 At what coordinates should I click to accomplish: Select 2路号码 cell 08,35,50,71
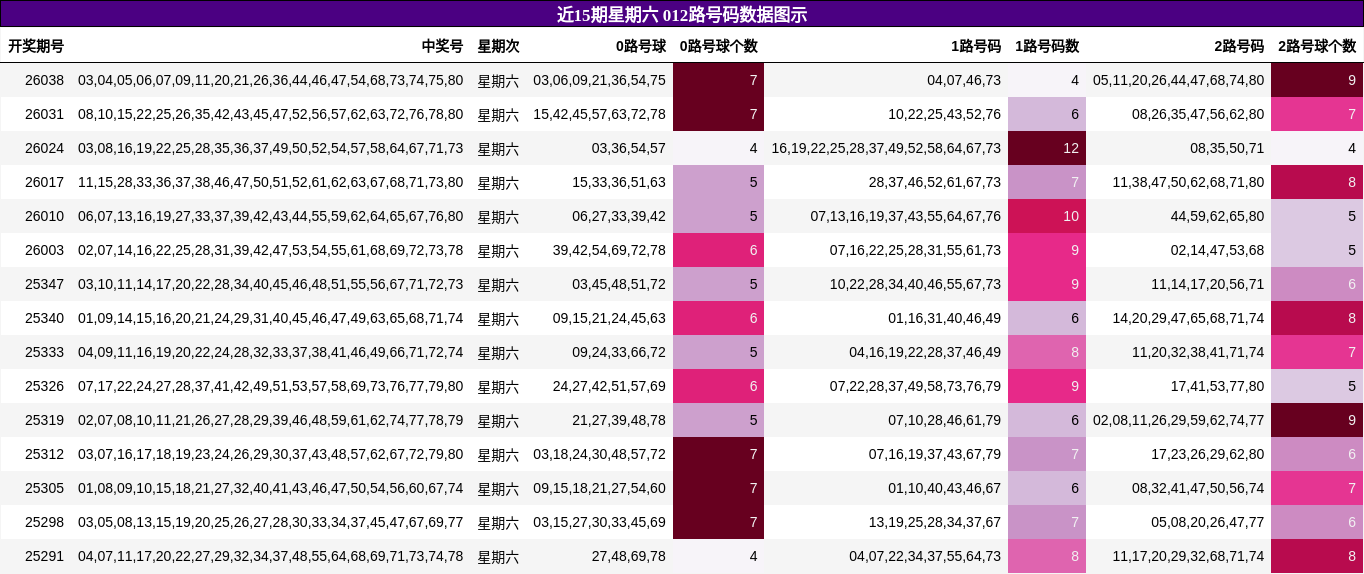[1226, 148]
